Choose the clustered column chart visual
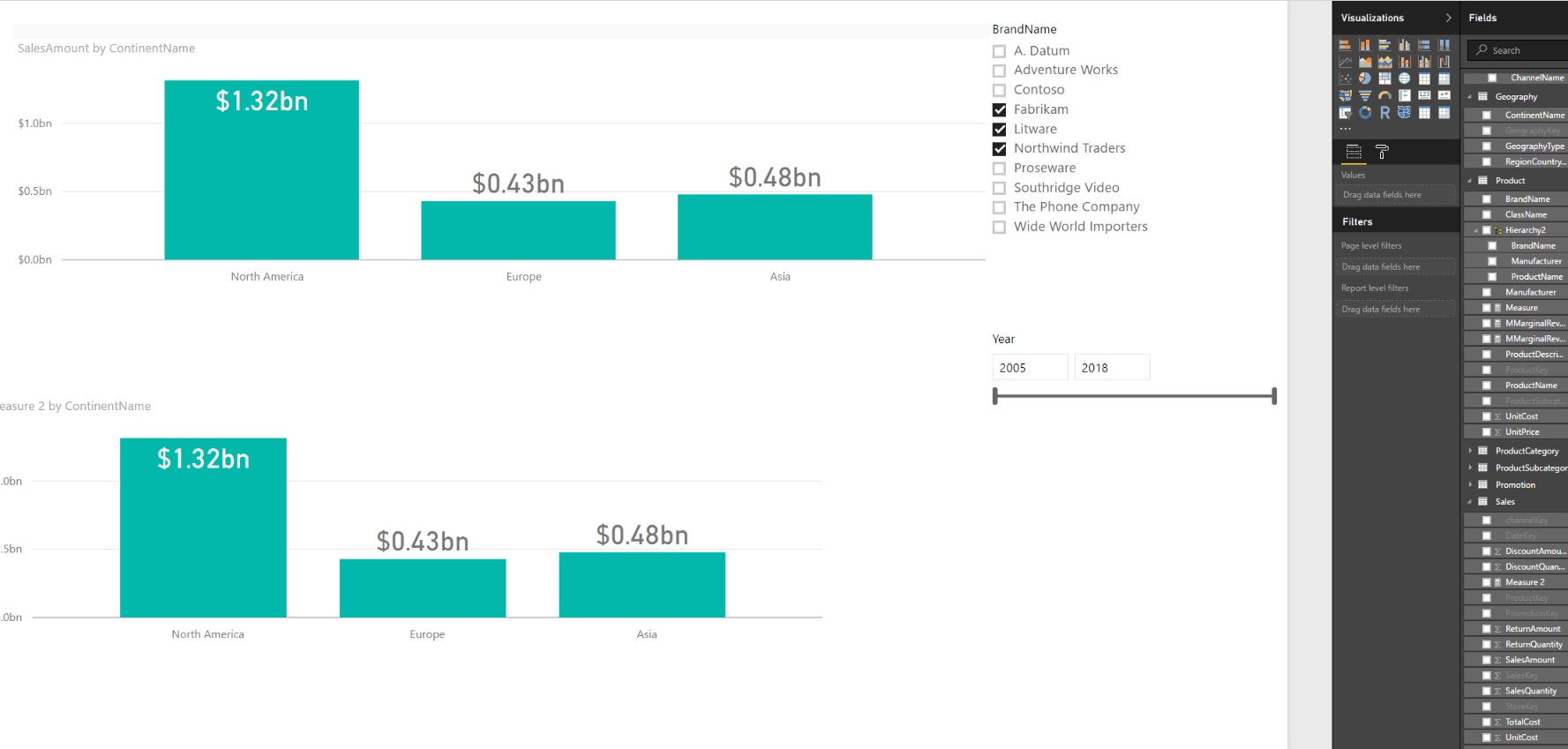 click(1404, 45)
